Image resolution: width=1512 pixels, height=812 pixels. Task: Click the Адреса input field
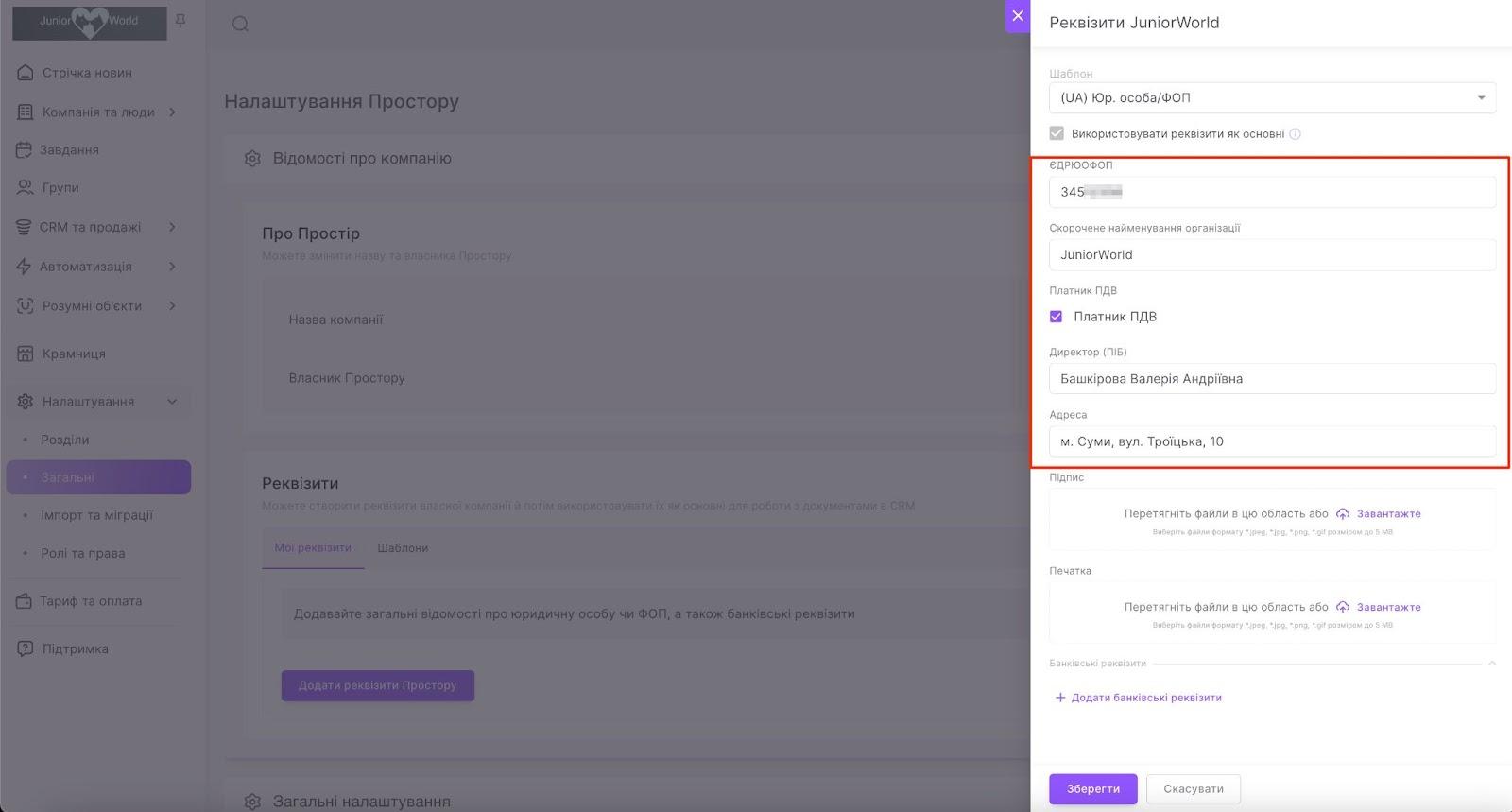(x=1272, y=441)
